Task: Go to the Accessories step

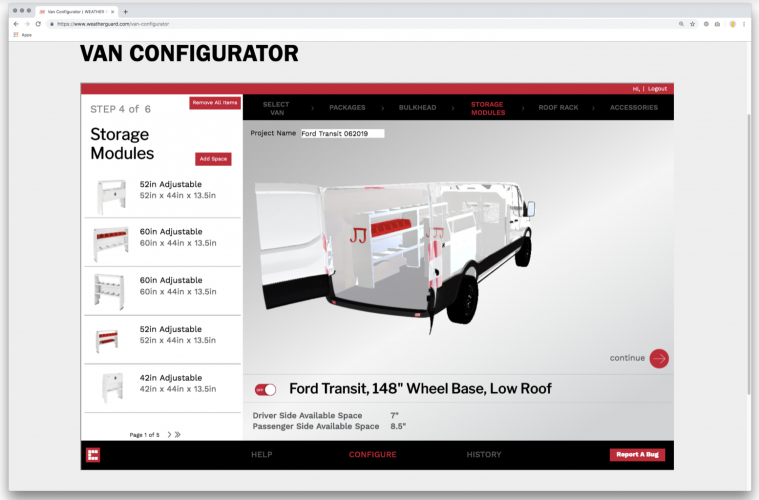Action: tap(634, 107)
